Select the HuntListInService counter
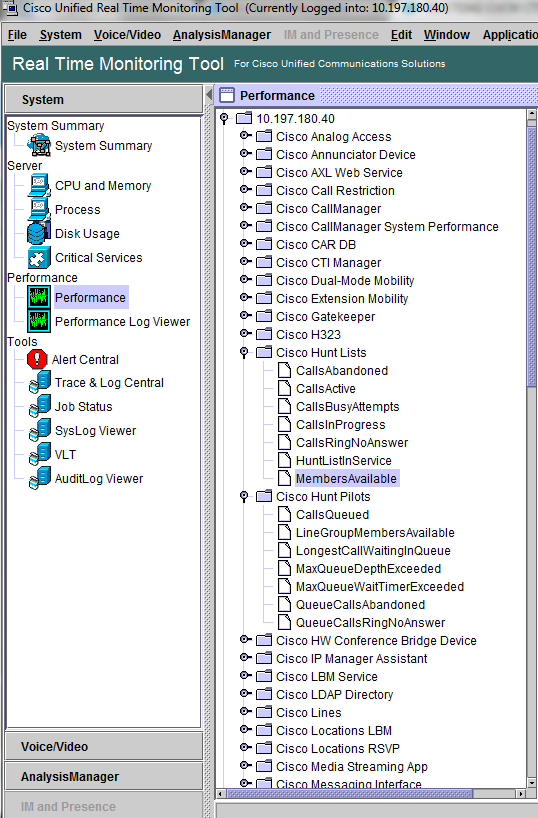Viewport: 538px width, 818px height. 343,461
